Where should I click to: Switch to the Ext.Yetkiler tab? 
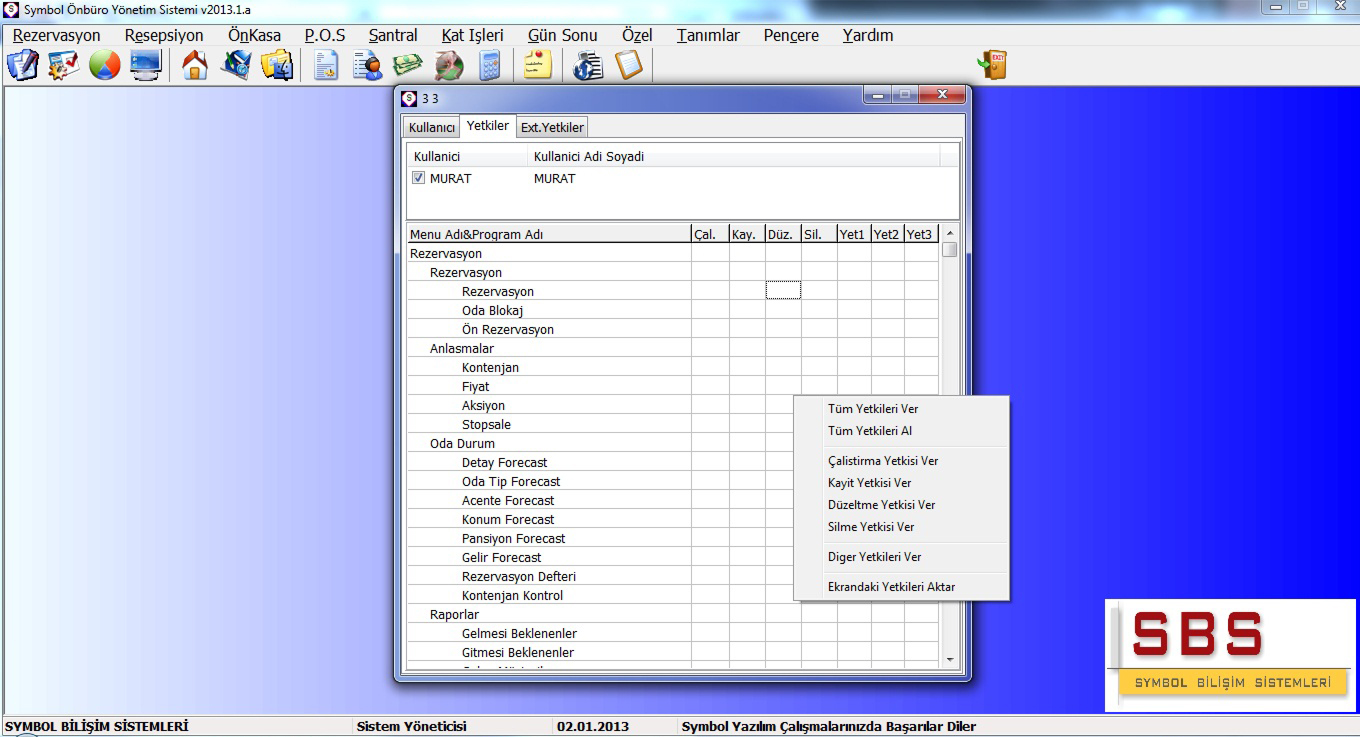pos(552,128)
